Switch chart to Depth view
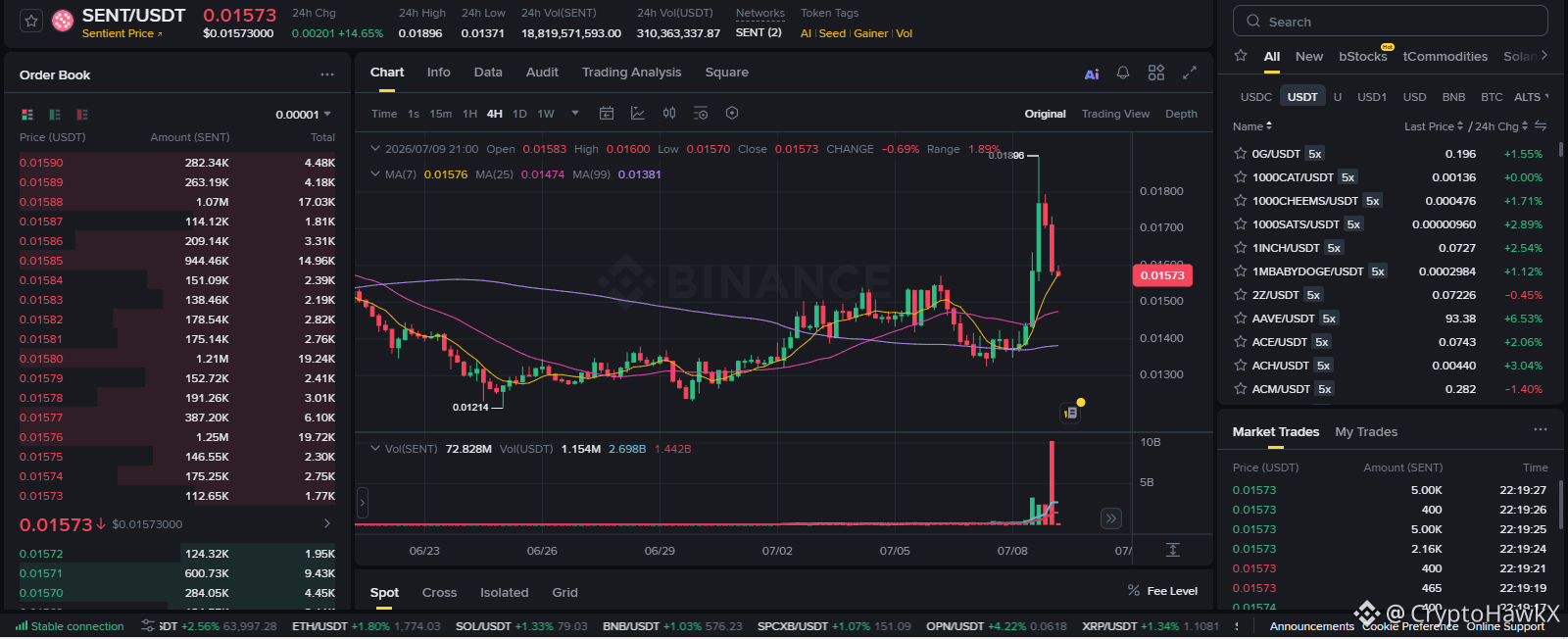The height and width of the screenshot is (639, 1568). click(1181, 114)
